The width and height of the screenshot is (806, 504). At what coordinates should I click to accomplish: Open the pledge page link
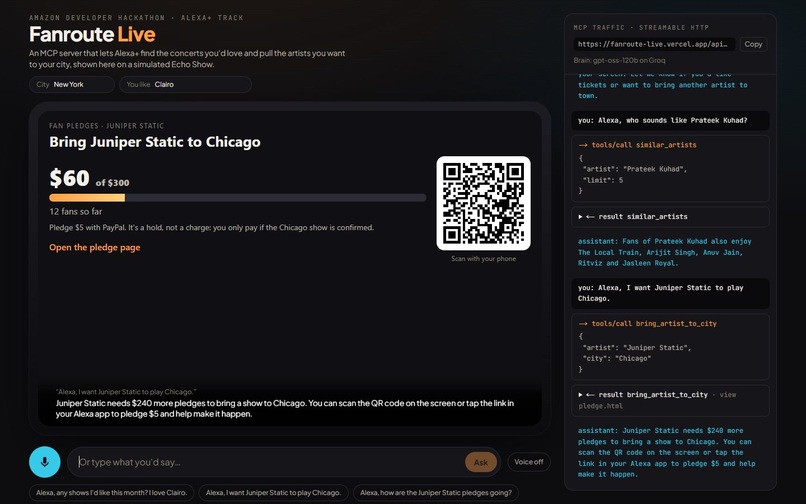[x=95, y=247]
